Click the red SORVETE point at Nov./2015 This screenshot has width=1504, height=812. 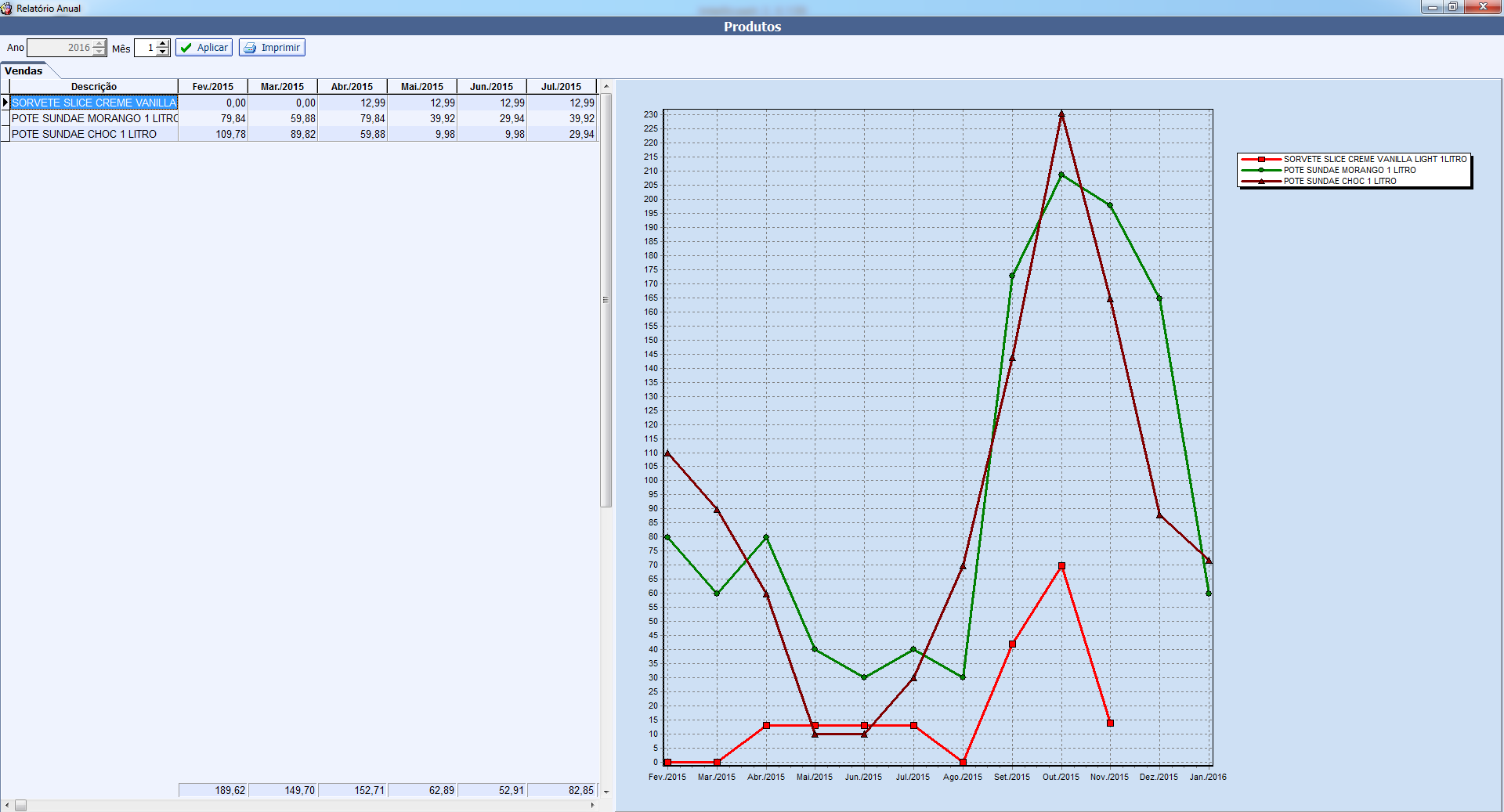pyautogui.click(x=1110, y=723)
